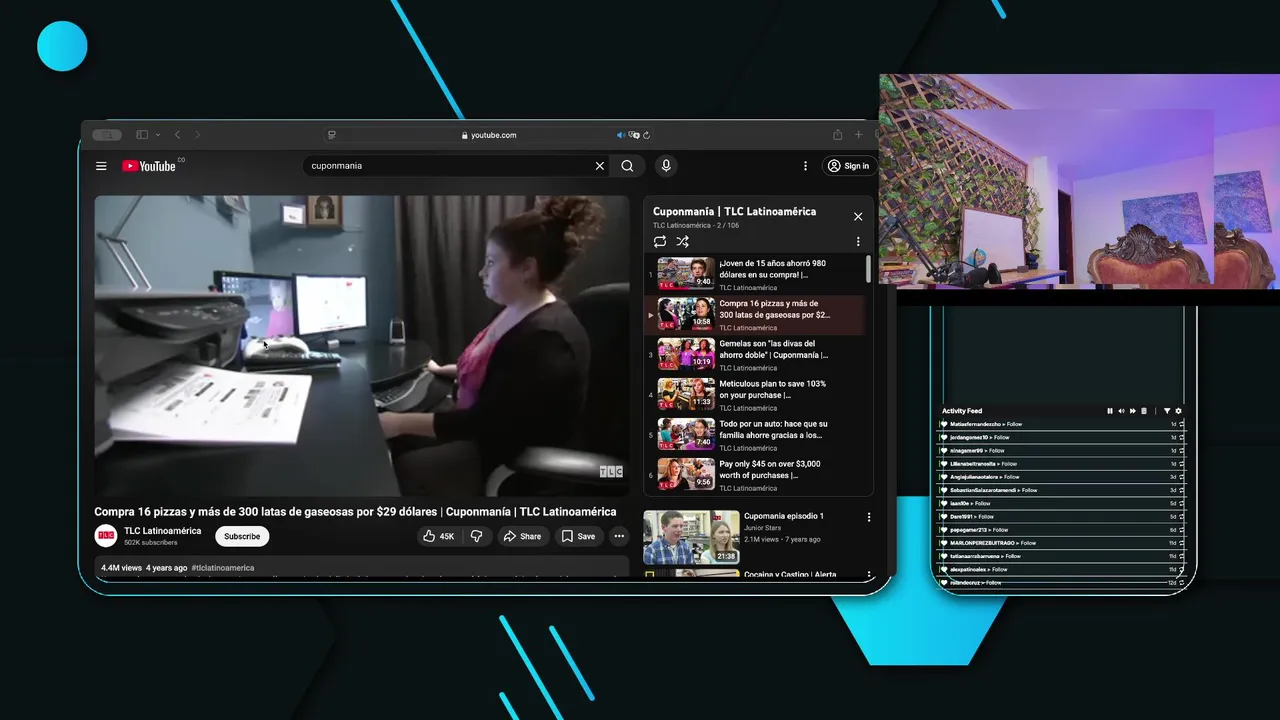Open more actions next to Save
Viewport: 1280px width, 720px height.
pos(619,536)
